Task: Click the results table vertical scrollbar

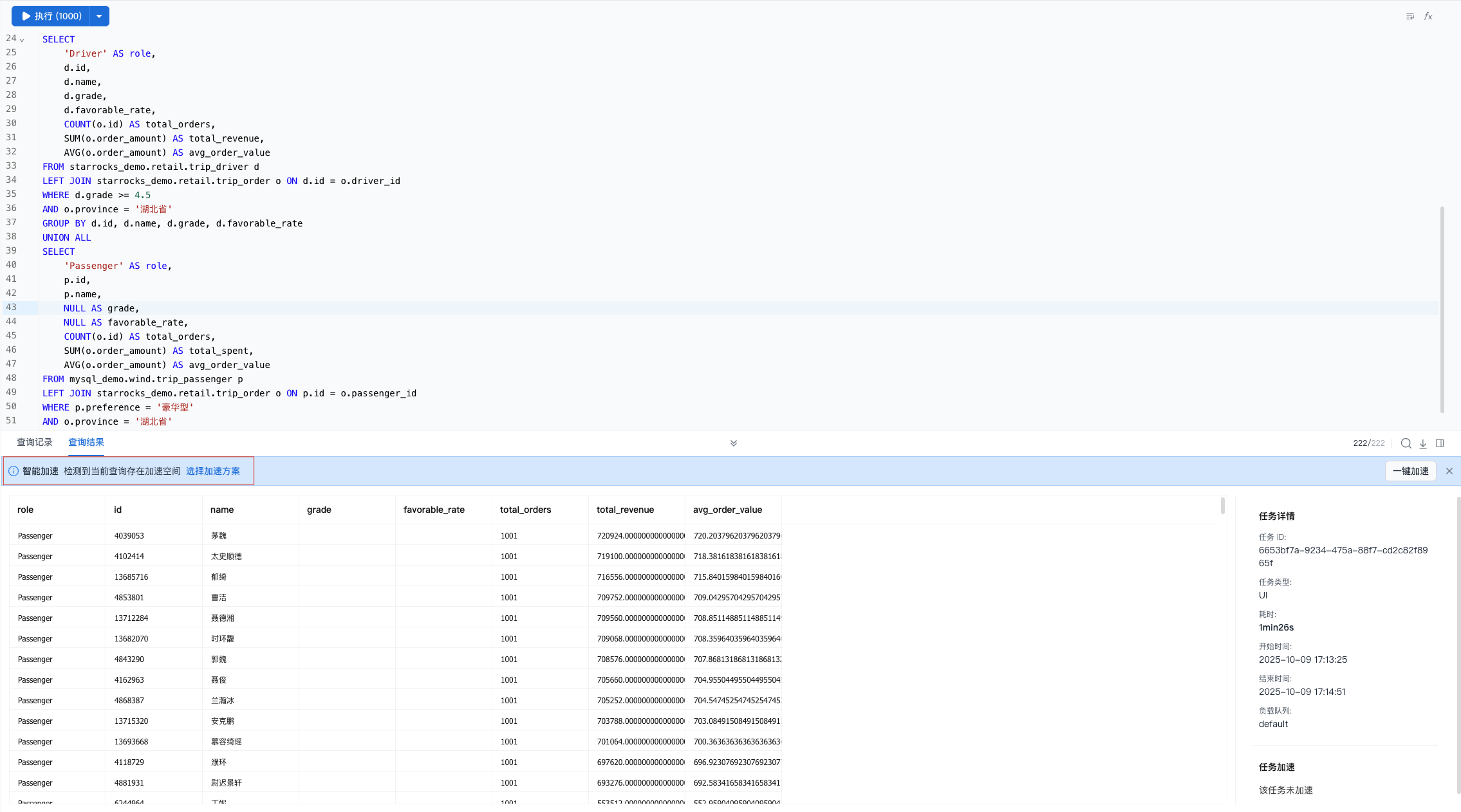Action: 1222,506
